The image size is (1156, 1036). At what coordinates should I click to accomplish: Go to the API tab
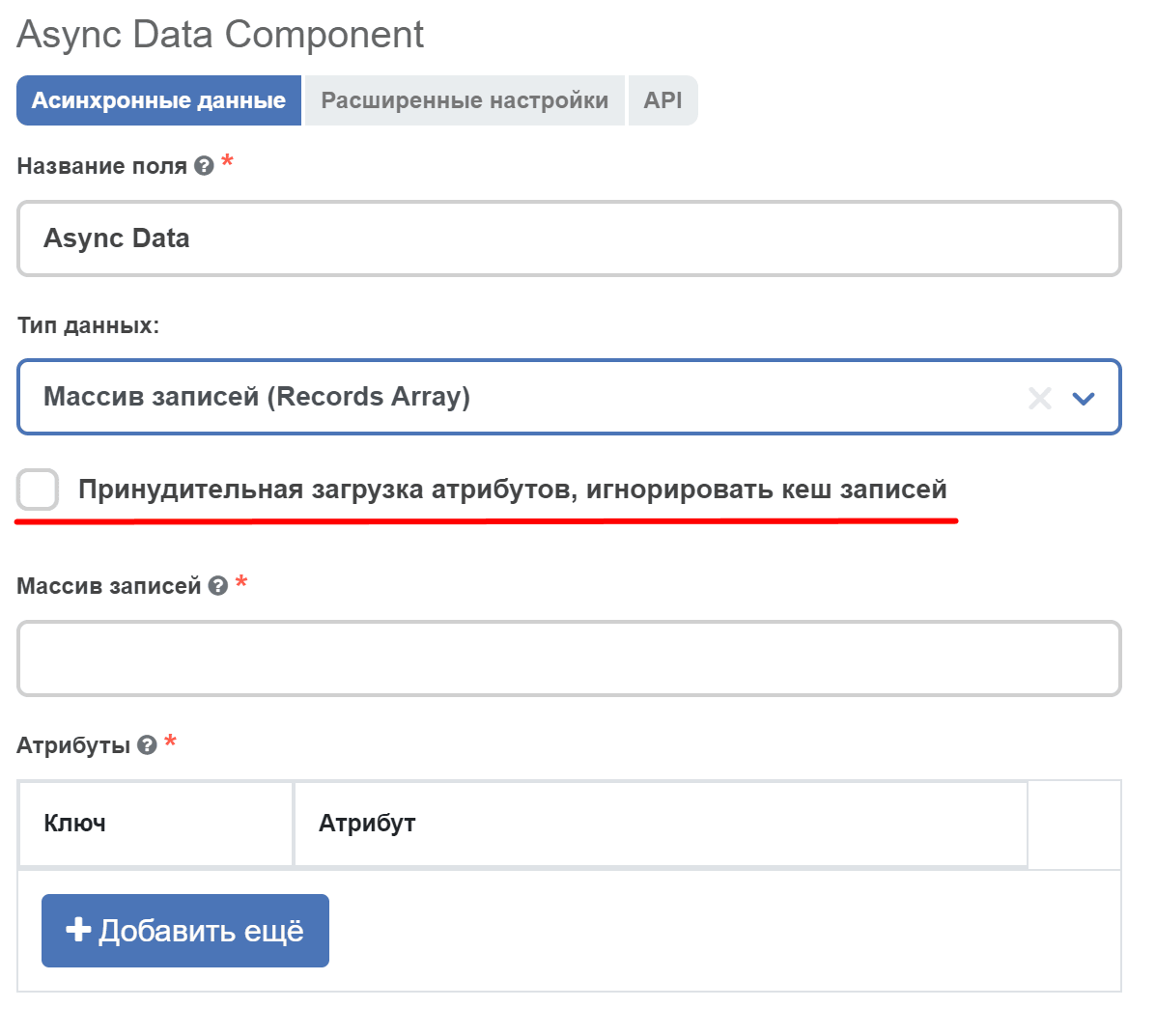663,100
